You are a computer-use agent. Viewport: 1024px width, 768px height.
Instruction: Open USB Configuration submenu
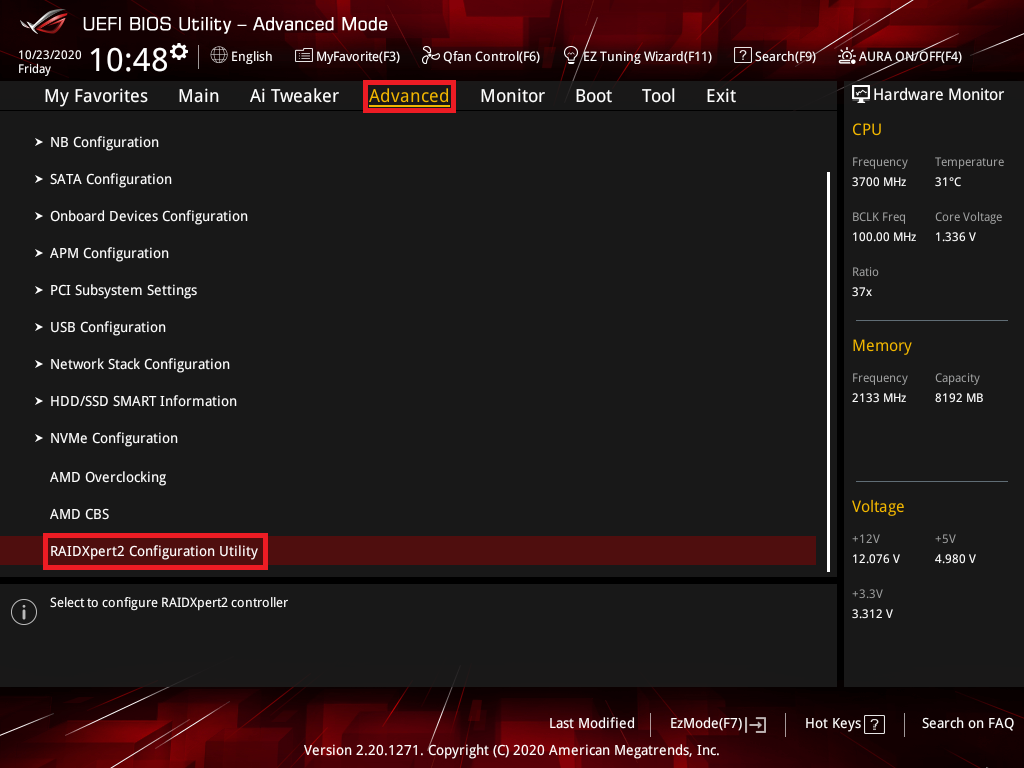(x=107, y=327)
